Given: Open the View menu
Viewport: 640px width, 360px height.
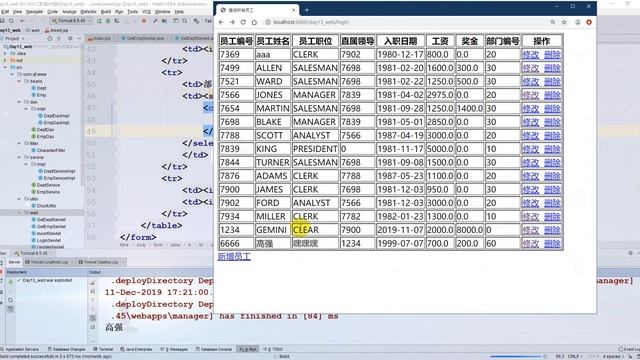Looking at the screenshot, I should (18, 12).
